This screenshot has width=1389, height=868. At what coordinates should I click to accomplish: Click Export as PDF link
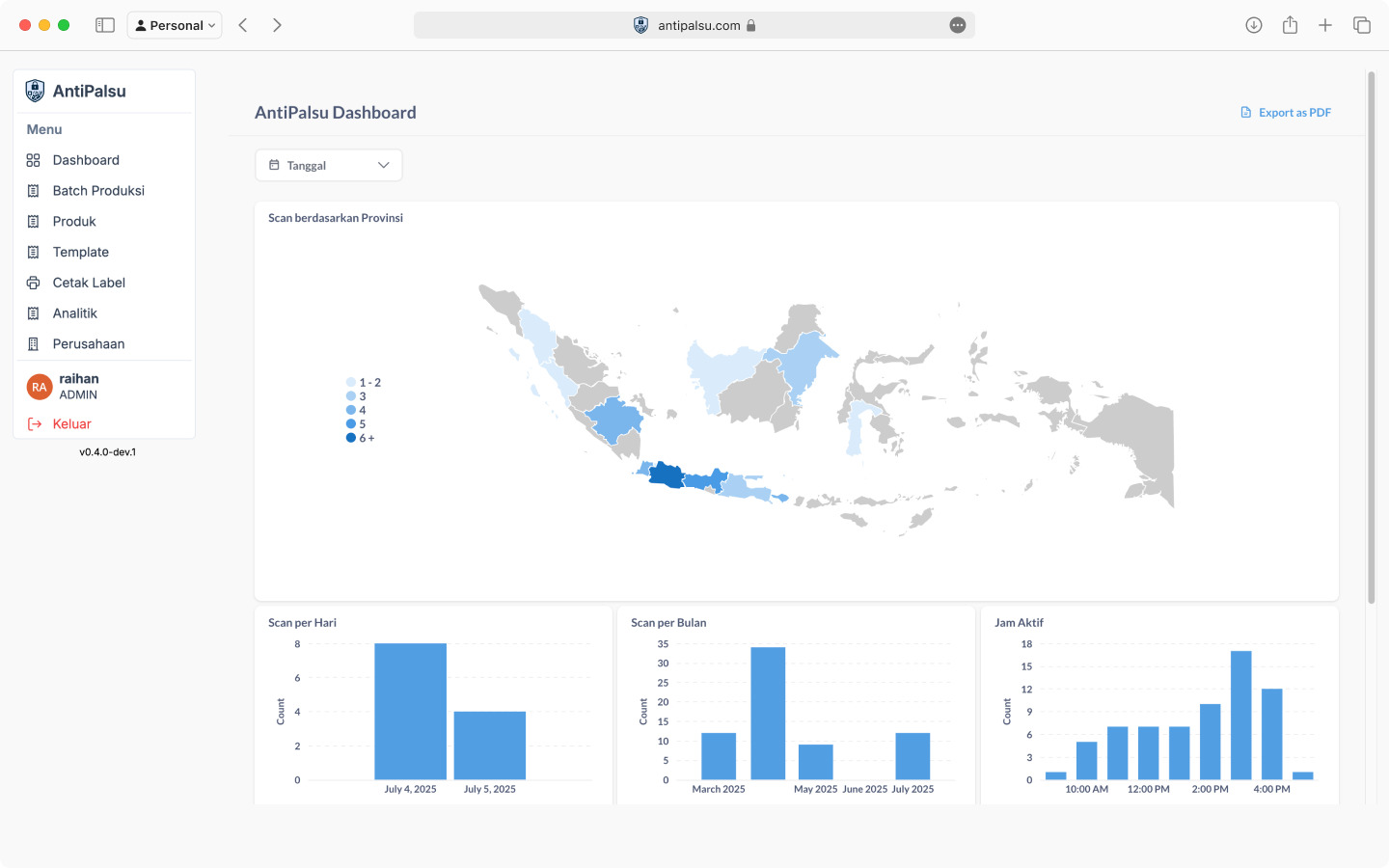[1286, 113]
